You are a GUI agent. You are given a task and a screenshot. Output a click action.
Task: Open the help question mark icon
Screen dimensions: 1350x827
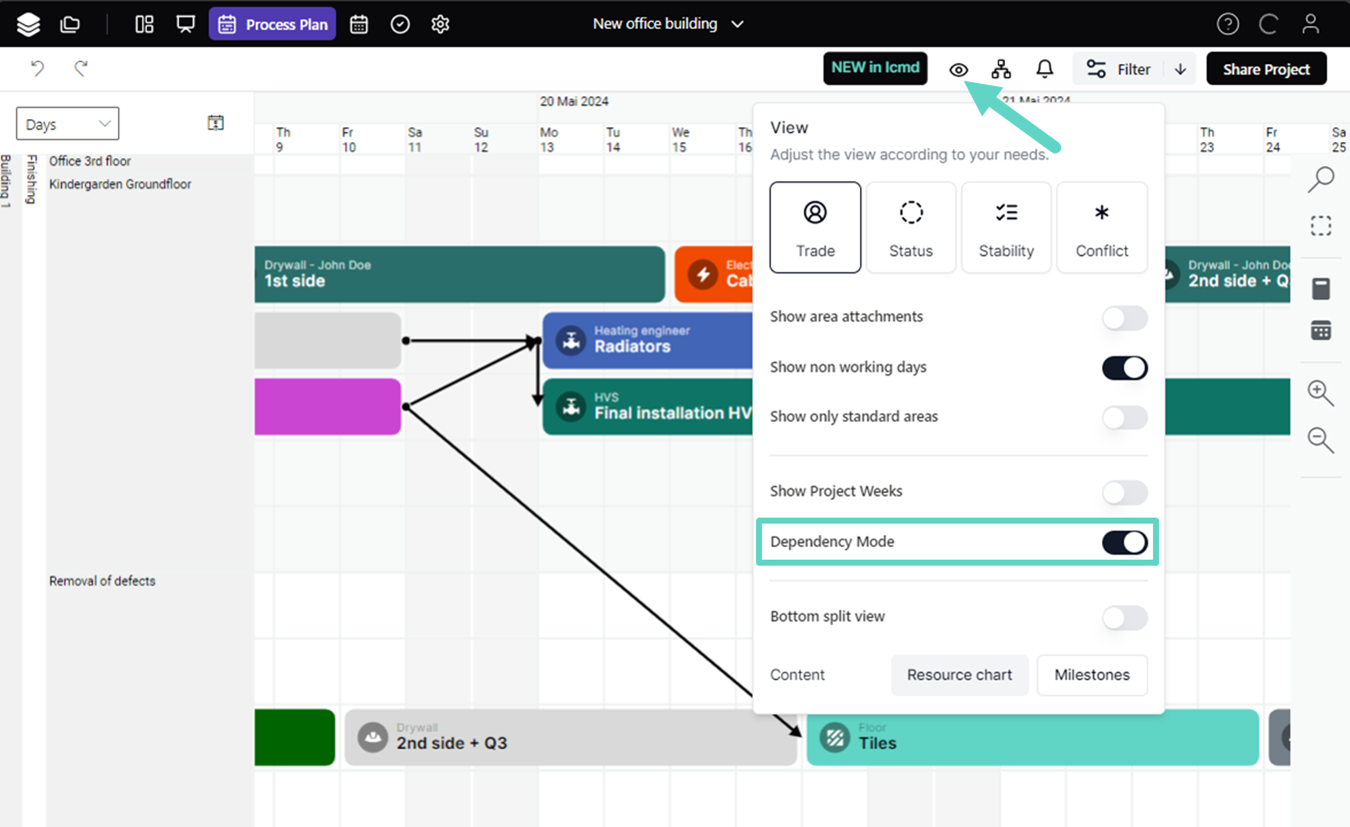[x=1227, y=24]
